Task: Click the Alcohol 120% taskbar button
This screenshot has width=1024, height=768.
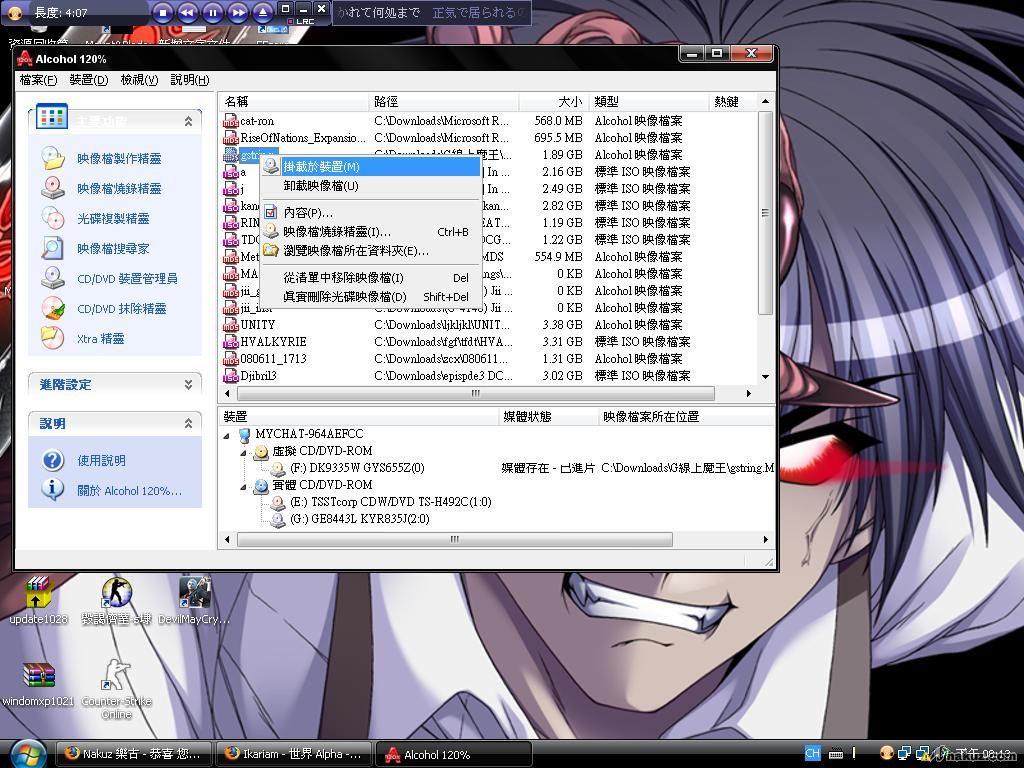Action: 454,754
